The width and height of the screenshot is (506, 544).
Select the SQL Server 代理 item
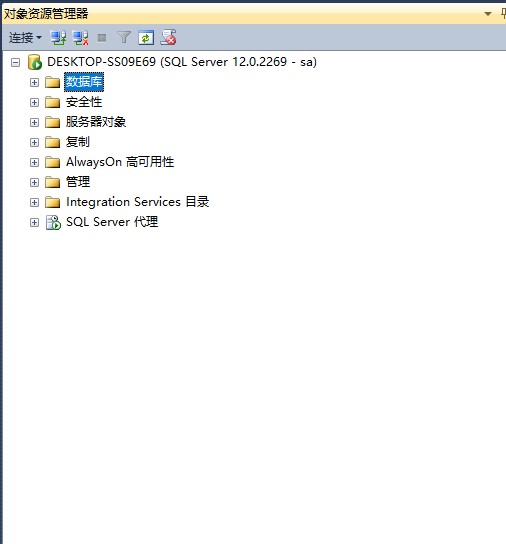pos(112,222)
